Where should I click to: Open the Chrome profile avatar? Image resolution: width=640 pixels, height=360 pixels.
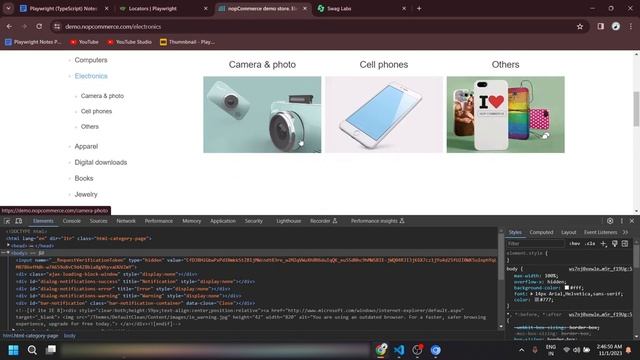pos(616,27)
